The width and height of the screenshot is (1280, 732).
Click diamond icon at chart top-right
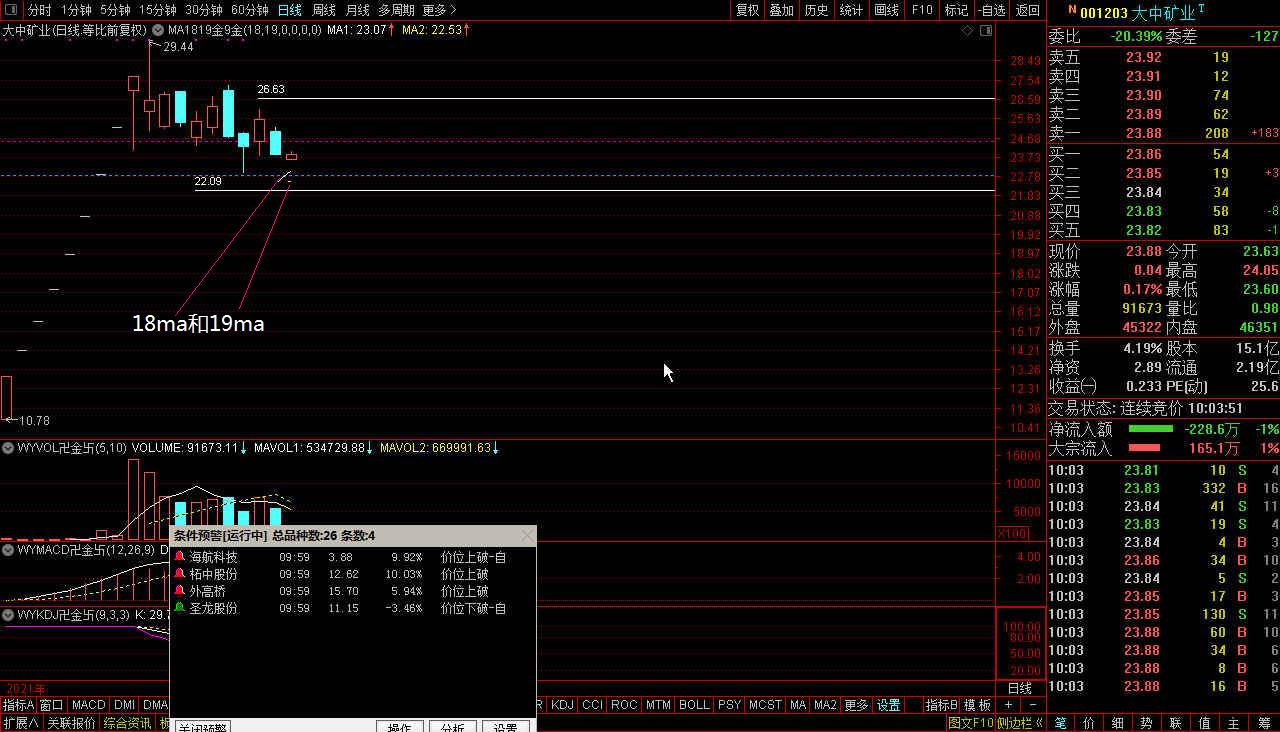[967, 31]
